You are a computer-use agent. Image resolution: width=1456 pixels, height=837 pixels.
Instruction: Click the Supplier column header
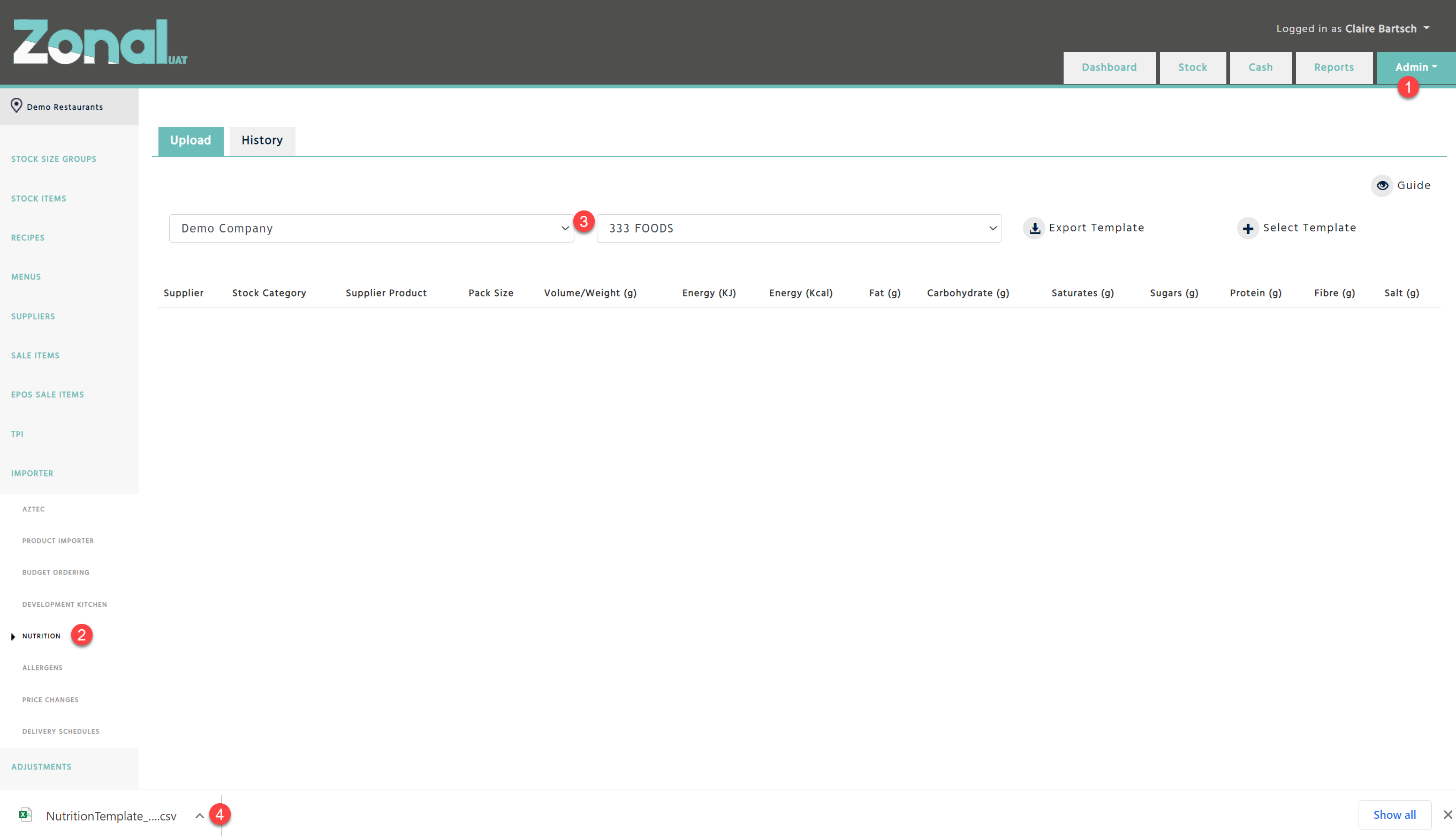183,293
